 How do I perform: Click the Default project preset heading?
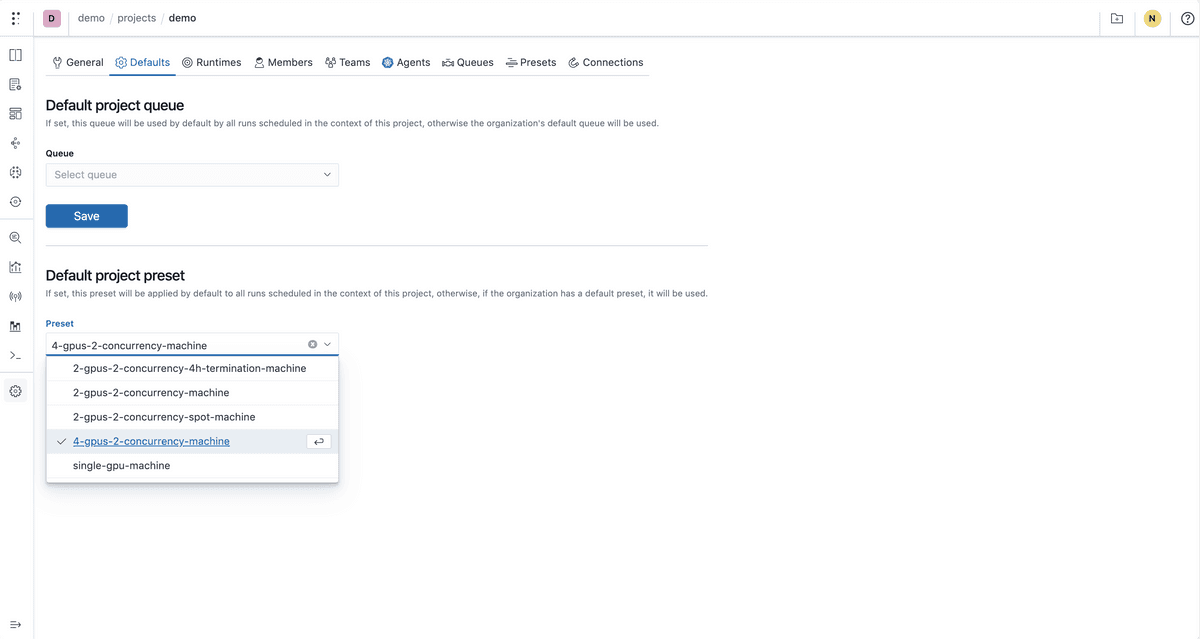[116, 275]
